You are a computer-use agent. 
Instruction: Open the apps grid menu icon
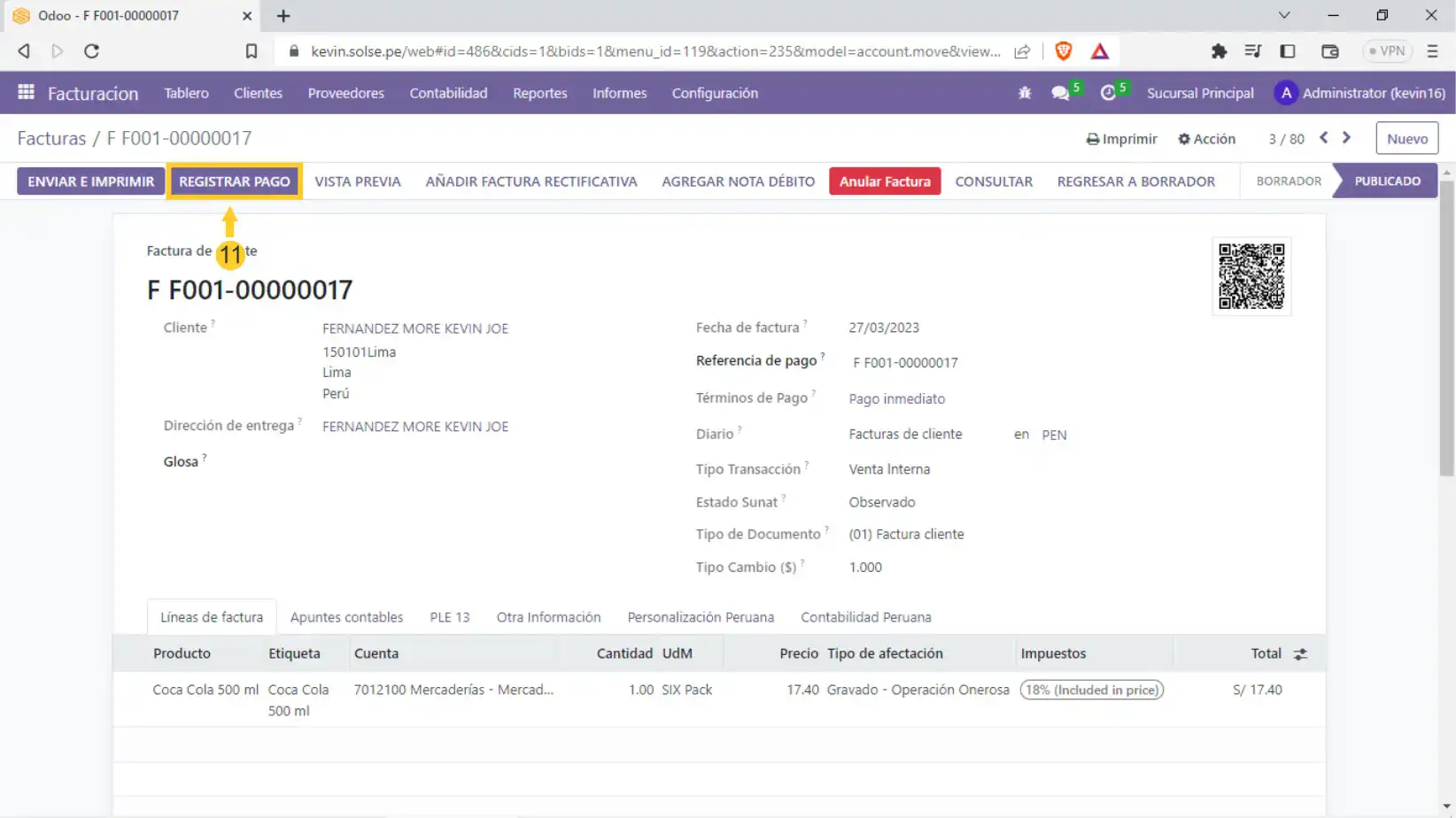tap(26, 92)
